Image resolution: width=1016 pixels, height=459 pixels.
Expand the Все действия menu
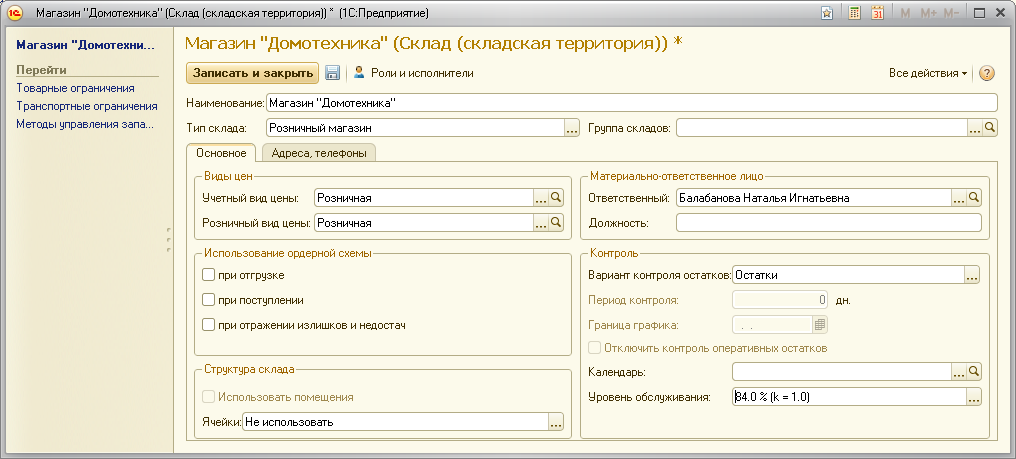tap(928, 73)
